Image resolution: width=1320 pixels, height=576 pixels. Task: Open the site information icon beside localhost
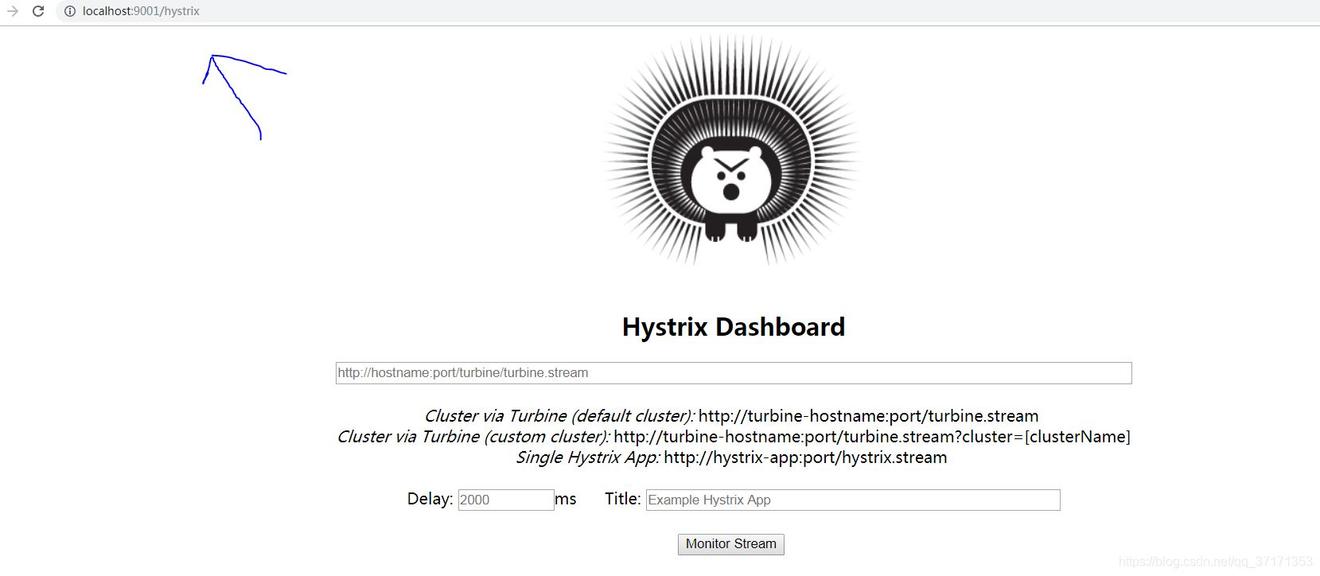[x=69, y=11]
